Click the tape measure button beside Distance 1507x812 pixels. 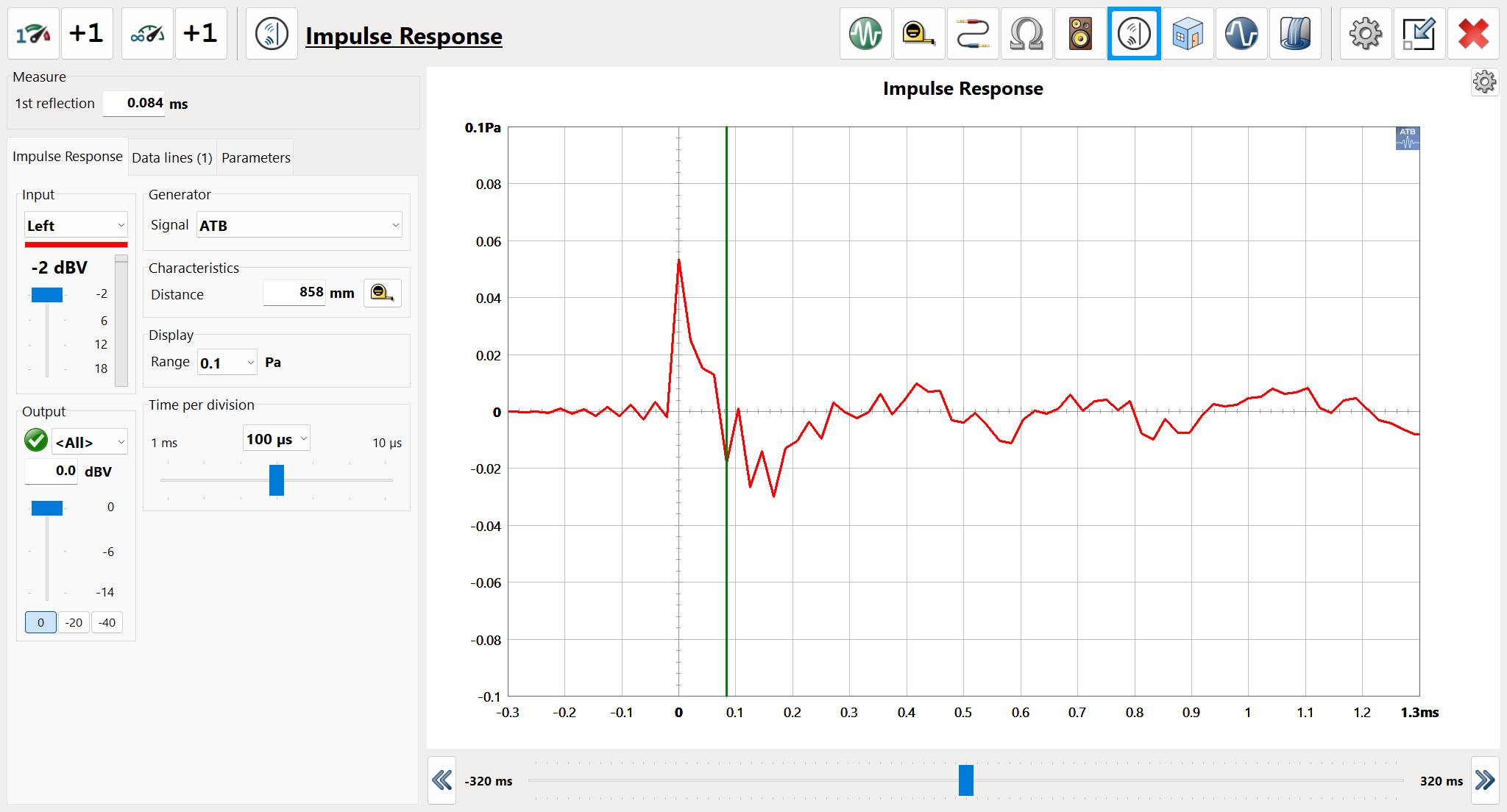[383, 293]
